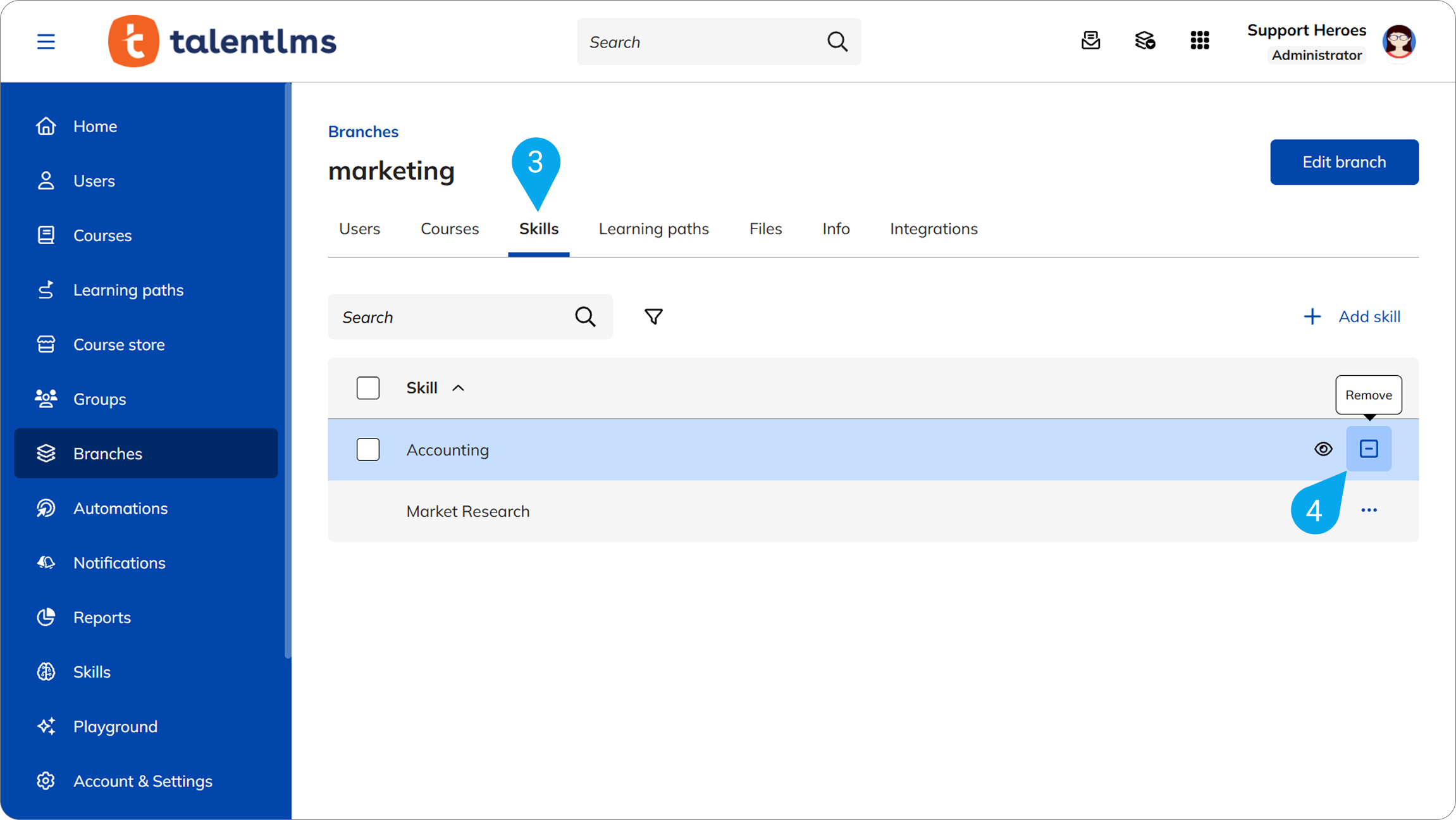Viewport: 1456px width, 820px height.
Task: Open Account & Settings in the sidebar
Action: (146, 781)
